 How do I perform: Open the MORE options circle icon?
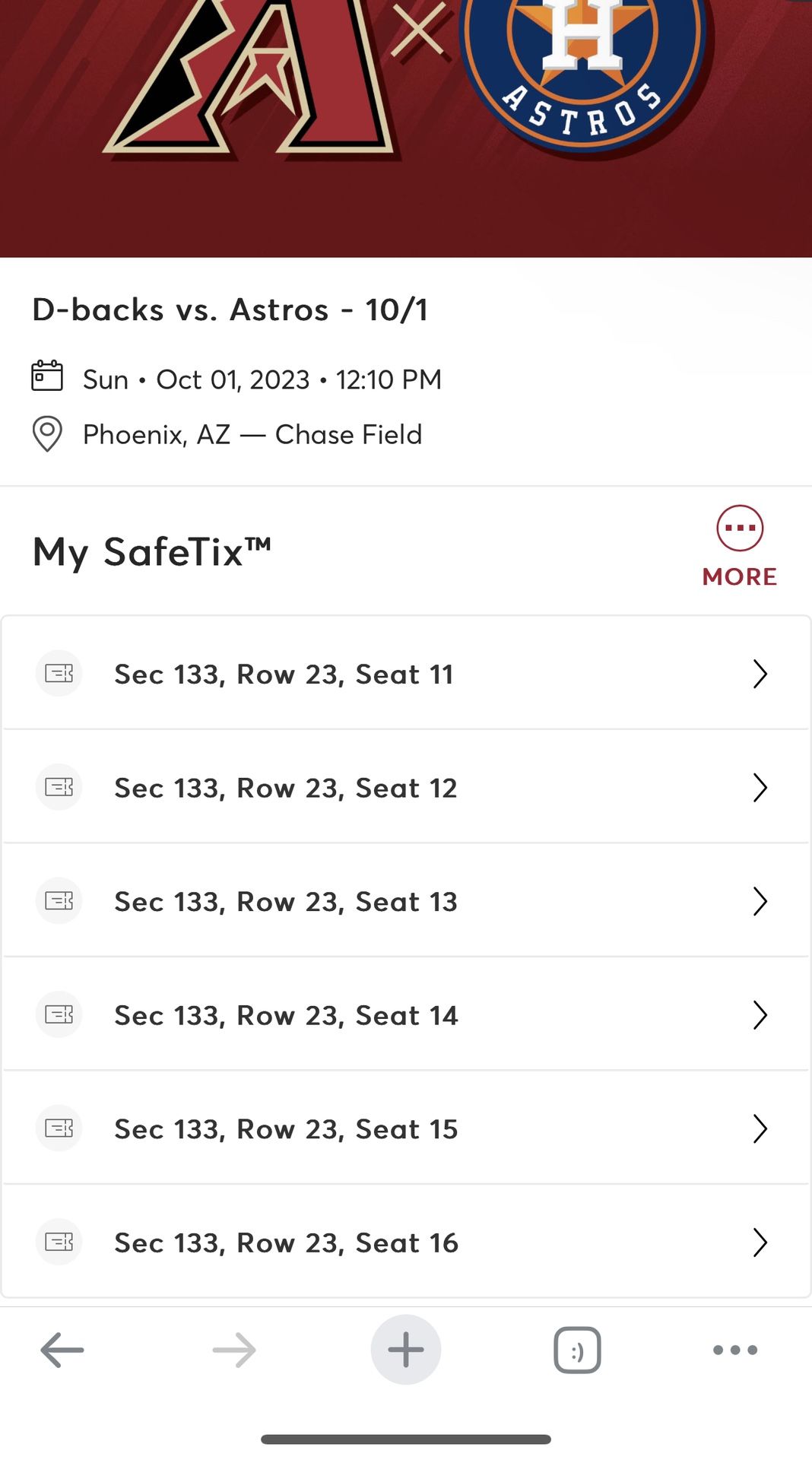click(739, 528)
